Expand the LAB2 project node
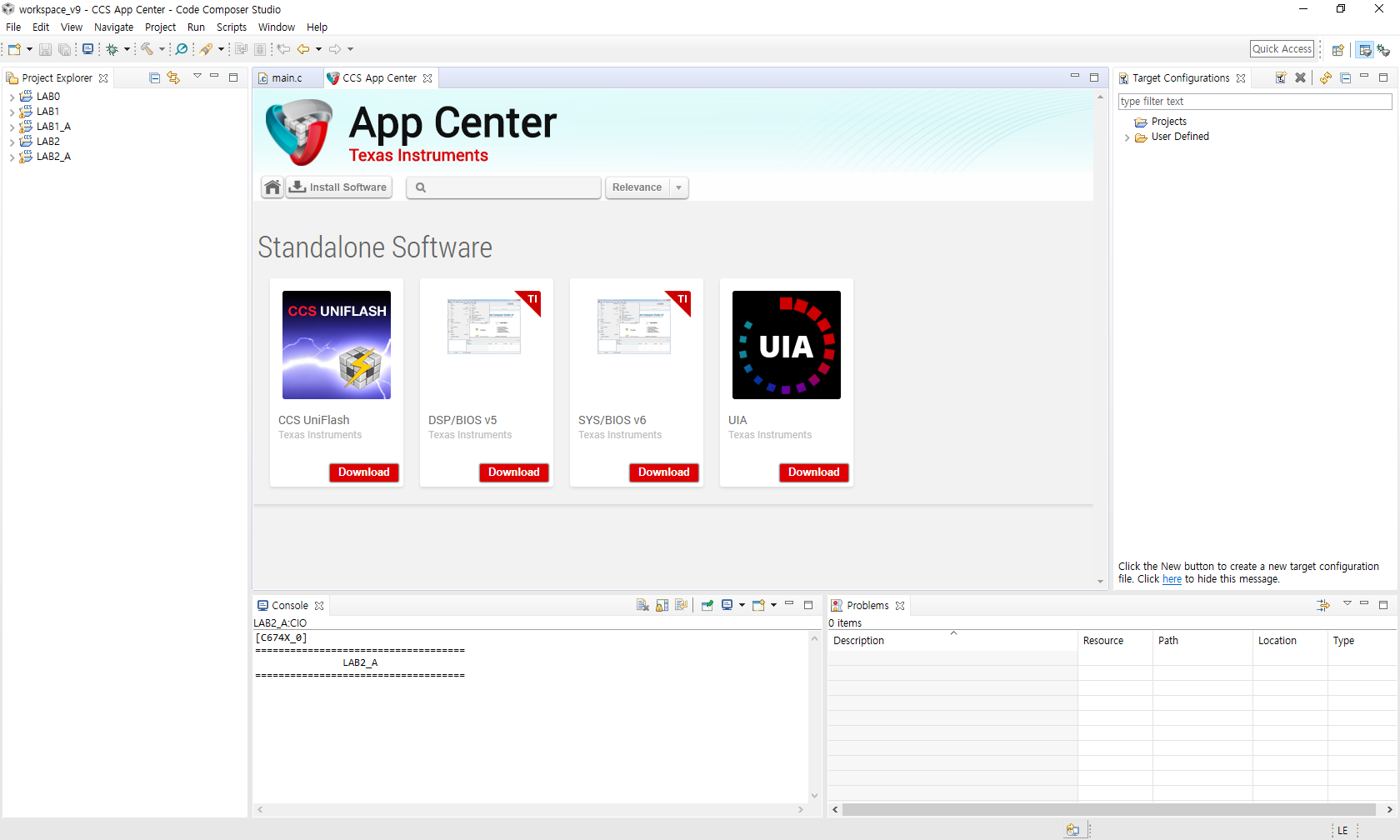The height and width of the screenshot is (840, 1400). pyautogui.click(x=12, y=142)
